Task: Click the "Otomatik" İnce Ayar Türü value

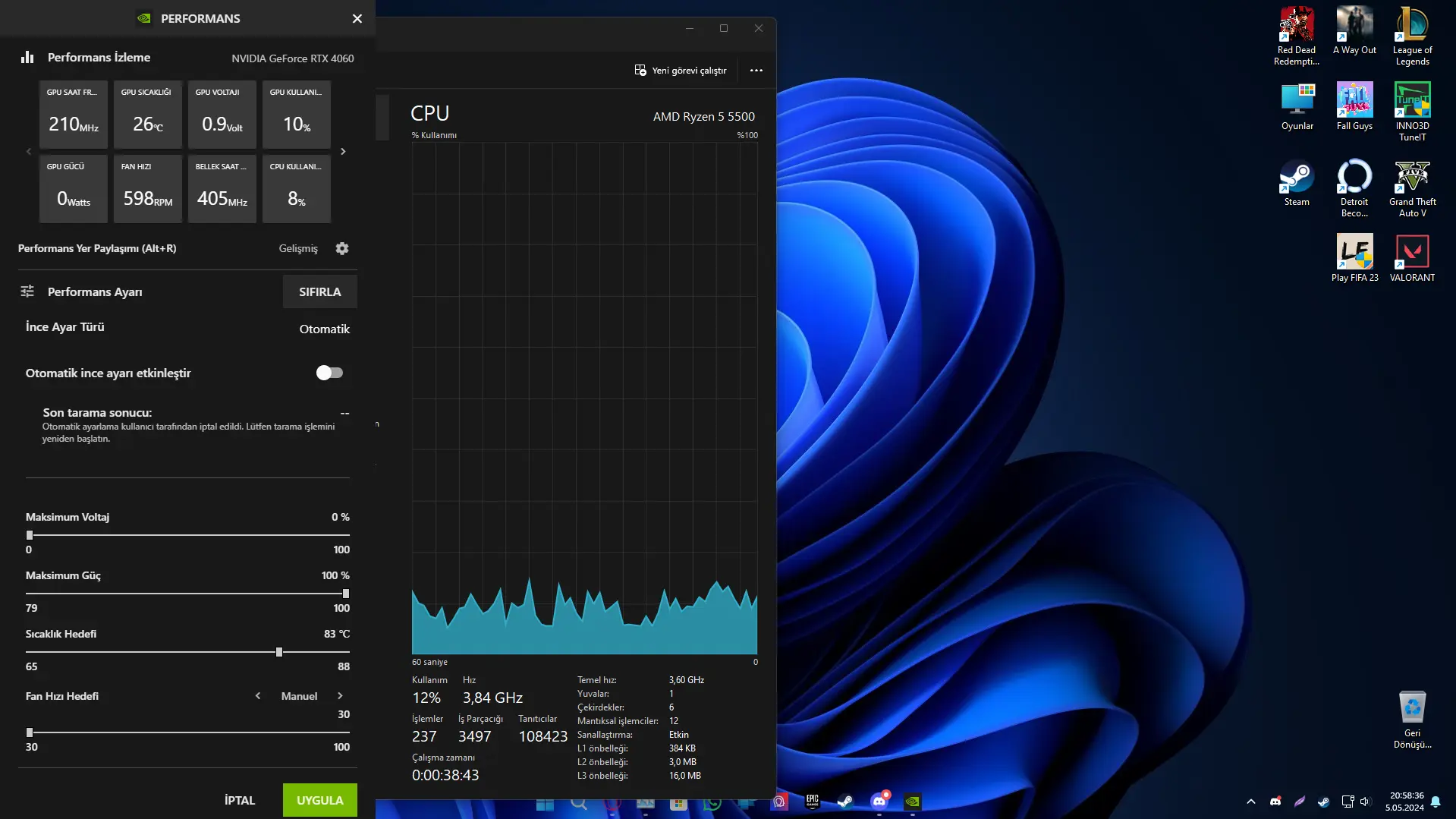Action: point(325,329)
